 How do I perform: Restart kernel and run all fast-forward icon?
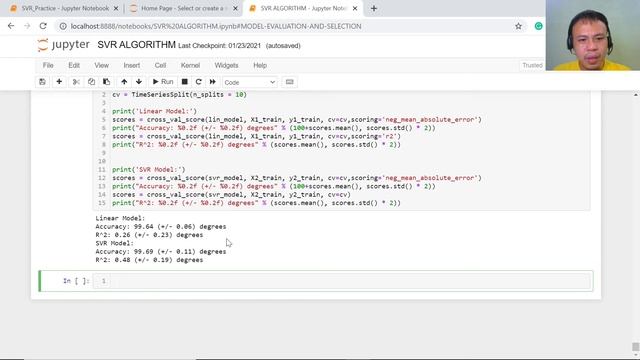(x=213, y=82)
